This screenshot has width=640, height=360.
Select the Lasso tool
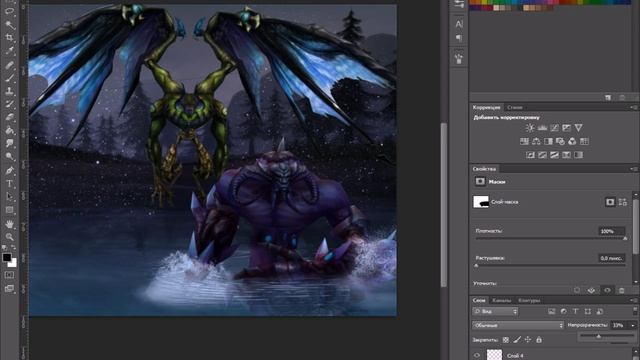[10, 11]
